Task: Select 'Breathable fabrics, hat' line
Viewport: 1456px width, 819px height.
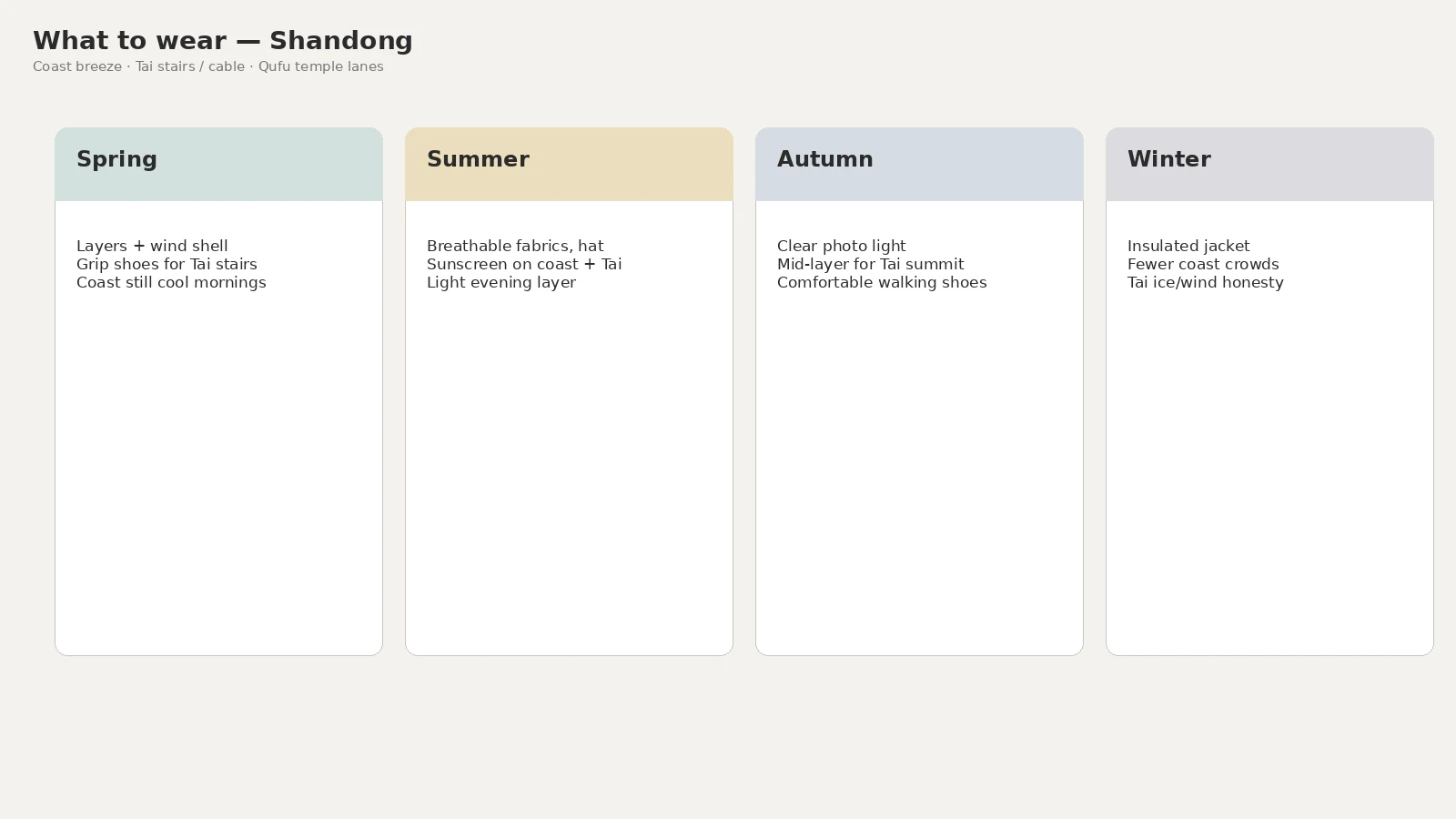Action: [515, 246]
